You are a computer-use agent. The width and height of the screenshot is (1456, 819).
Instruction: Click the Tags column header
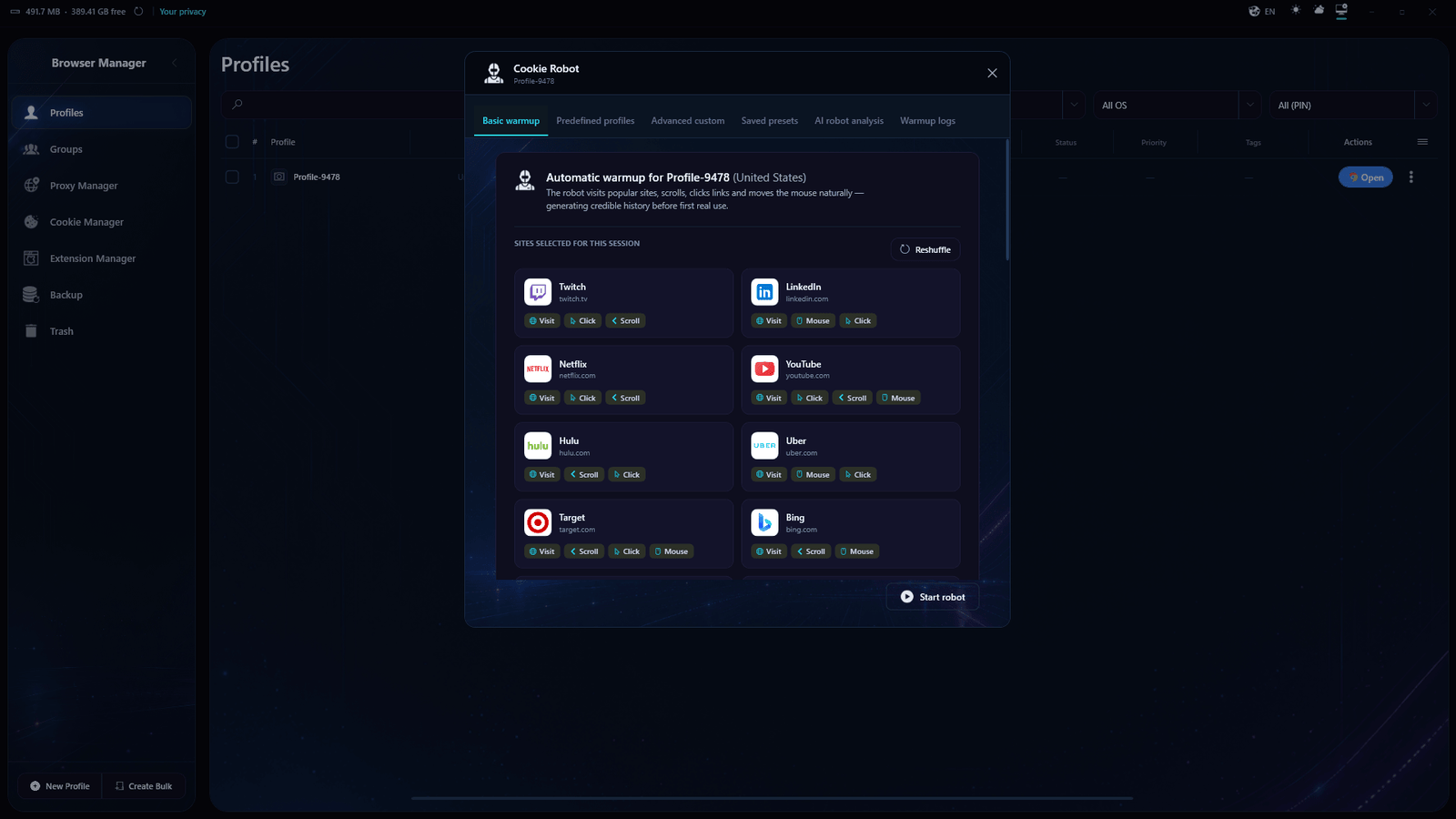pyautogui.click(x=1253, y=143)
